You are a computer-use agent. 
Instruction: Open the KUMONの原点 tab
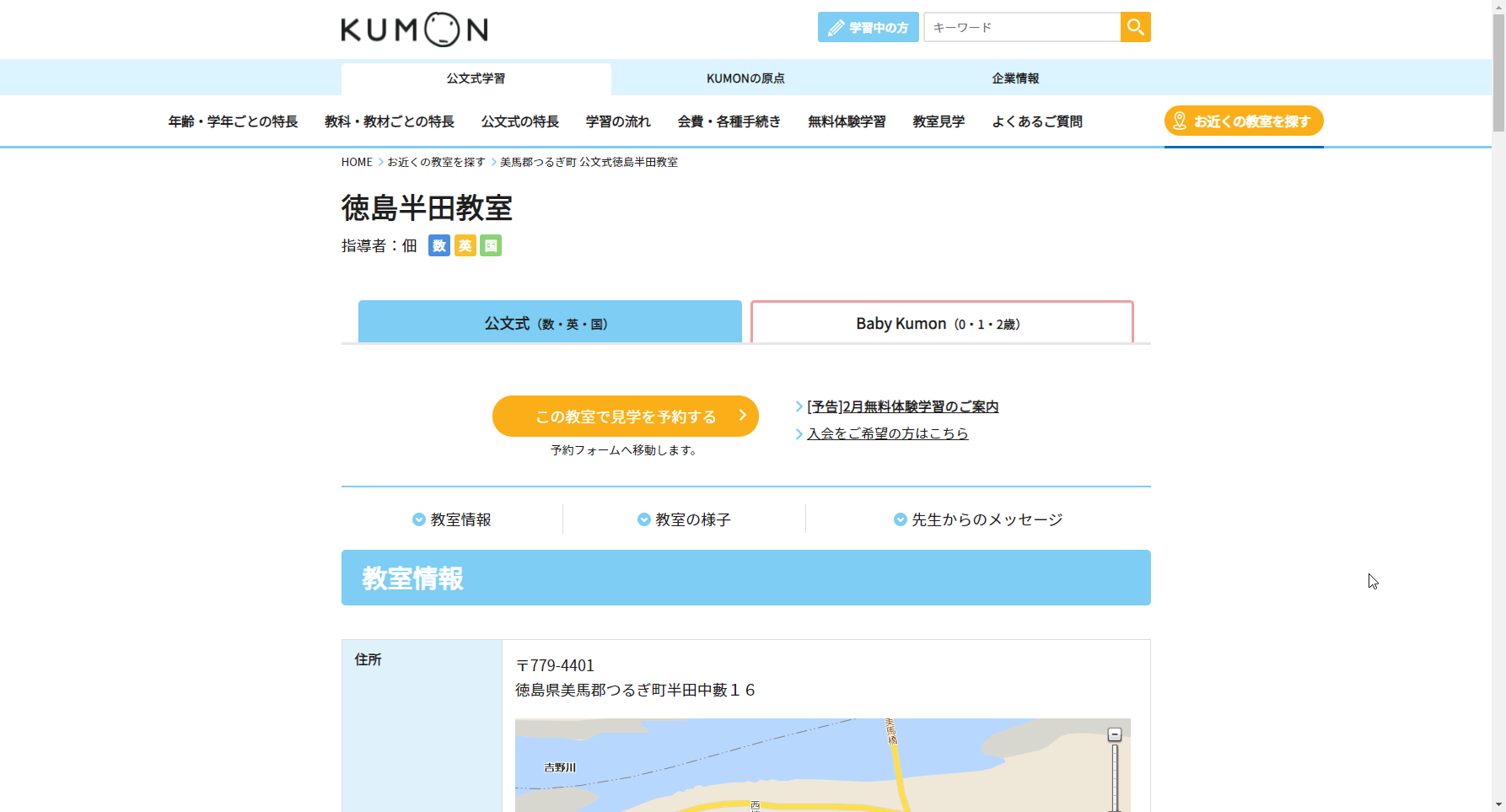click(745, 78)
